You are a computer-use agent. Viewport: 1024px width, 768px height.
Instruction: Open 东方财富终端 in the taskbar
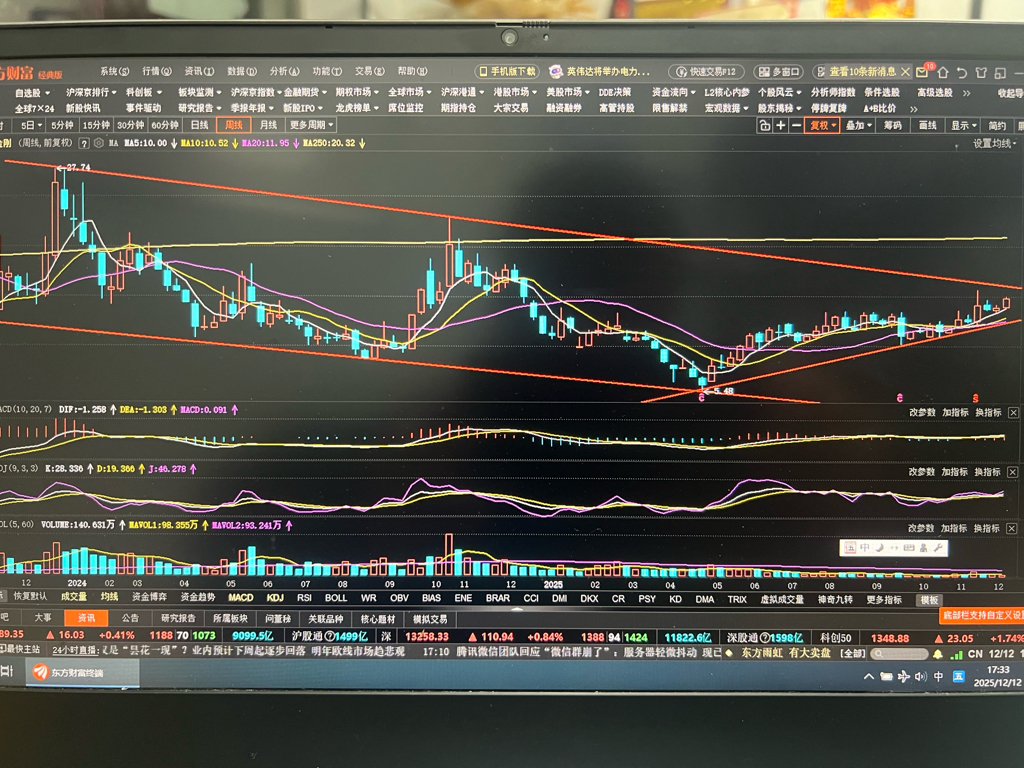pyautogui.click(x=82, y=672)
